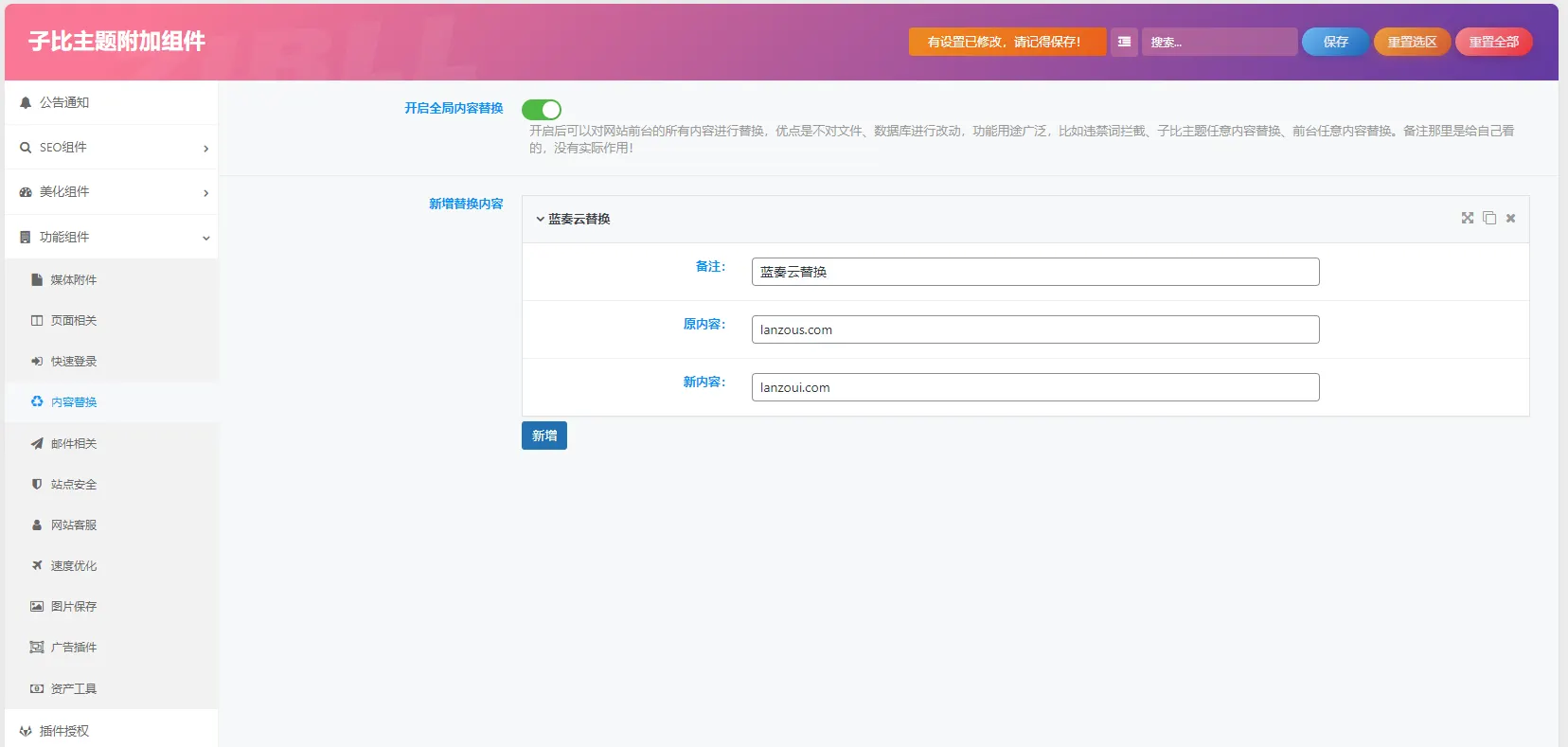Click the money icon beside 资产工具
Screen dimensions: 1568x747
pos(37,688)
